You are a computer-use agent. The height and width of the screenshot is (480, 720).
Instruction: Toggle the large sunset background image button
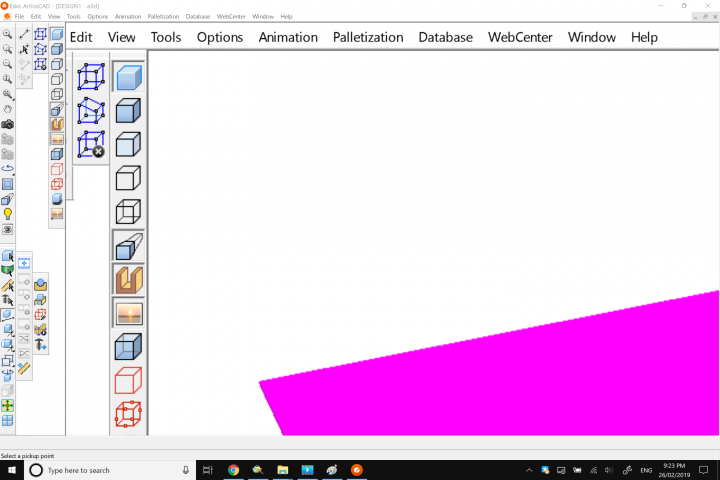point(128,314)
